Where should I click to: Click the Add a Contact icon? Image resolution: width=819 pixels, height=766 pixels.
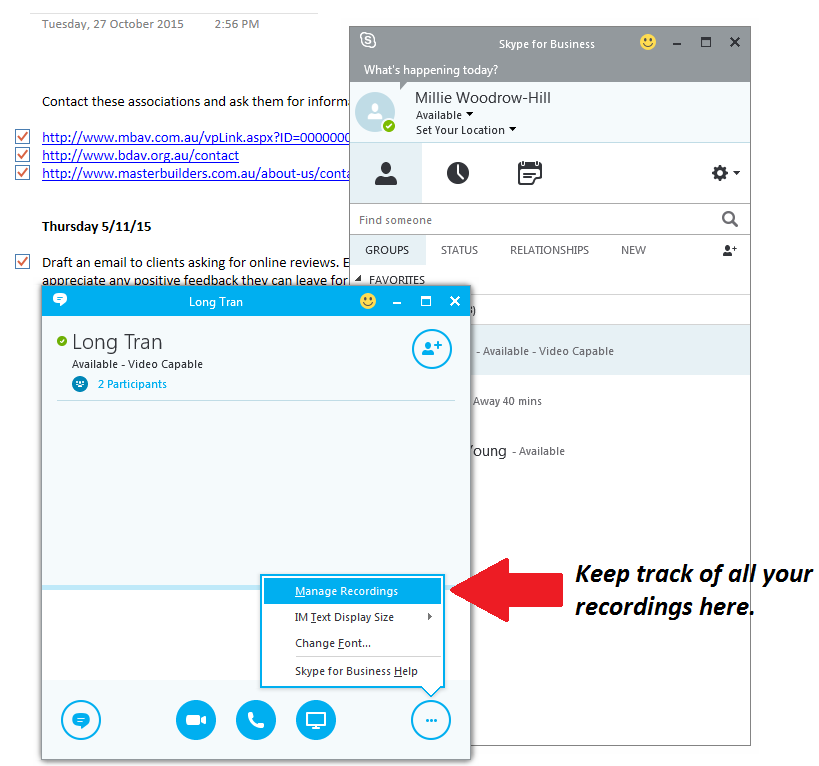click(x=730, y=251)
